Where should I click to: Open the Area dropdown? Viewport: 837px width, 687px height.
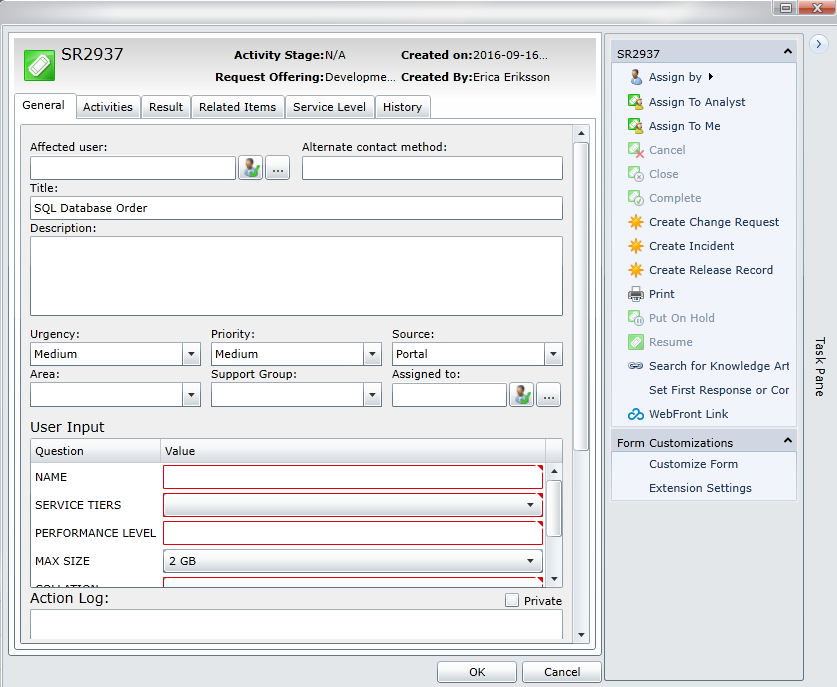pyautogui.click(x=191, y=395)
